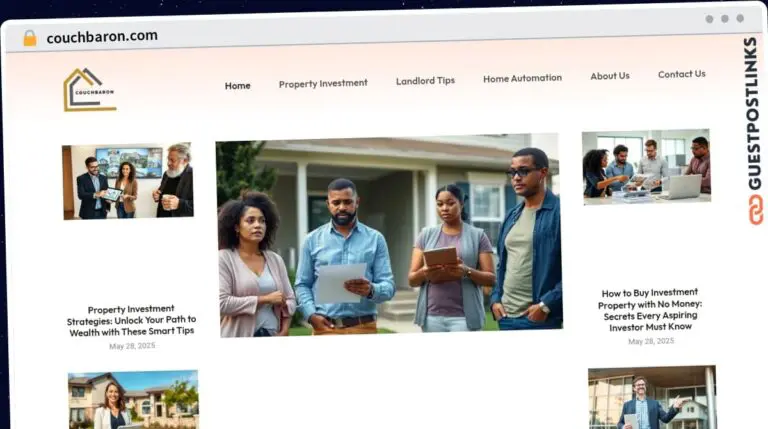Open the Contact Us page
768x429 pixels.
[681, 74]
